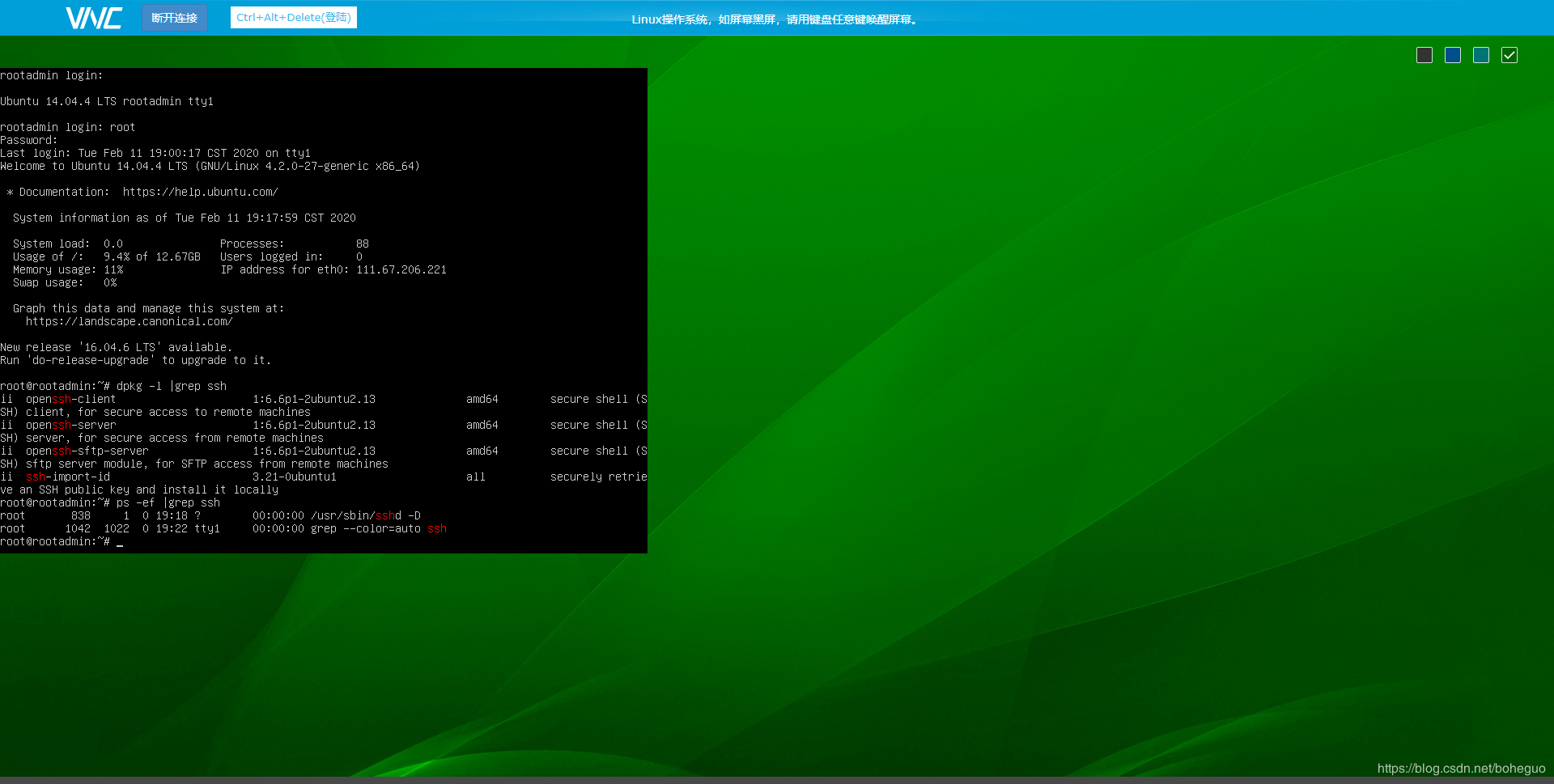Click version 3.21-0ubuntu1 text
The height and width of the screenshot is (784, 1554).
(x=295, y=477)
